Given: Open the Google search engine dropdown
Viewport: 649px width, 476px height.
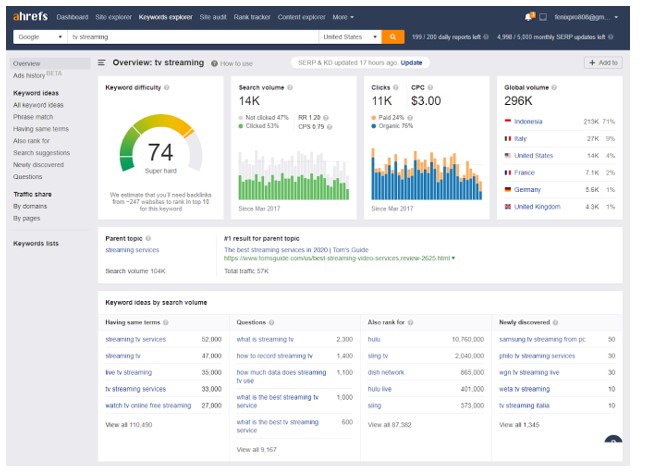Looking at the screenshot, I should click(40, 37).
